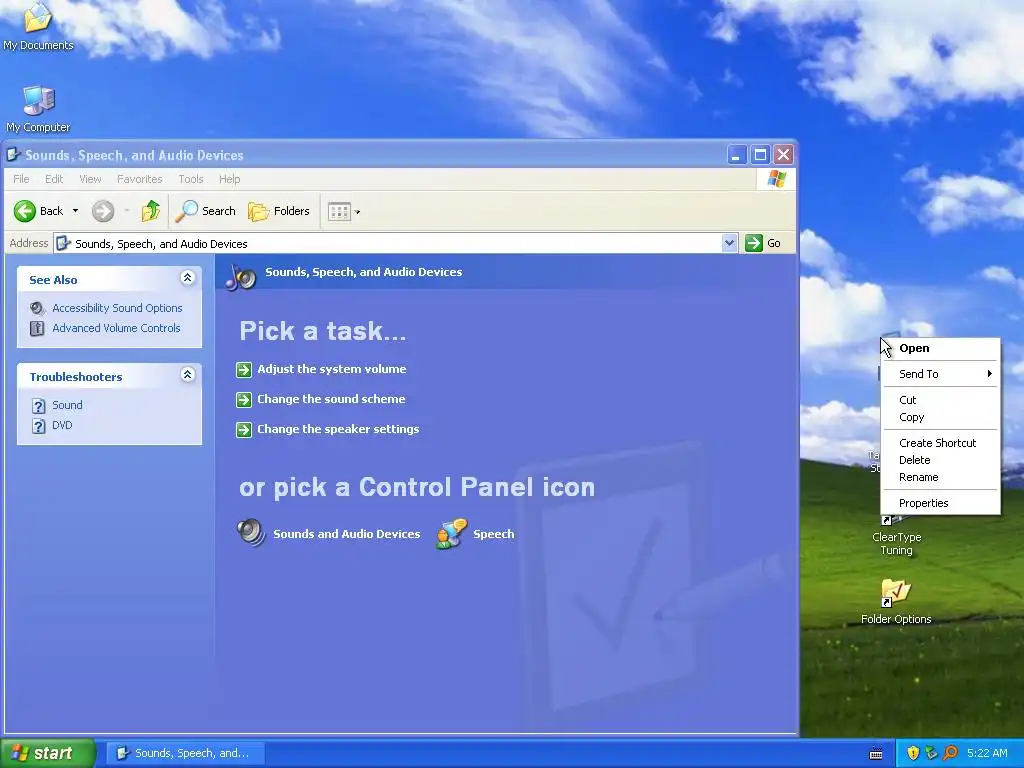Select Copy in the context menu
The image size is (1024, 768).
pos(940,417)
